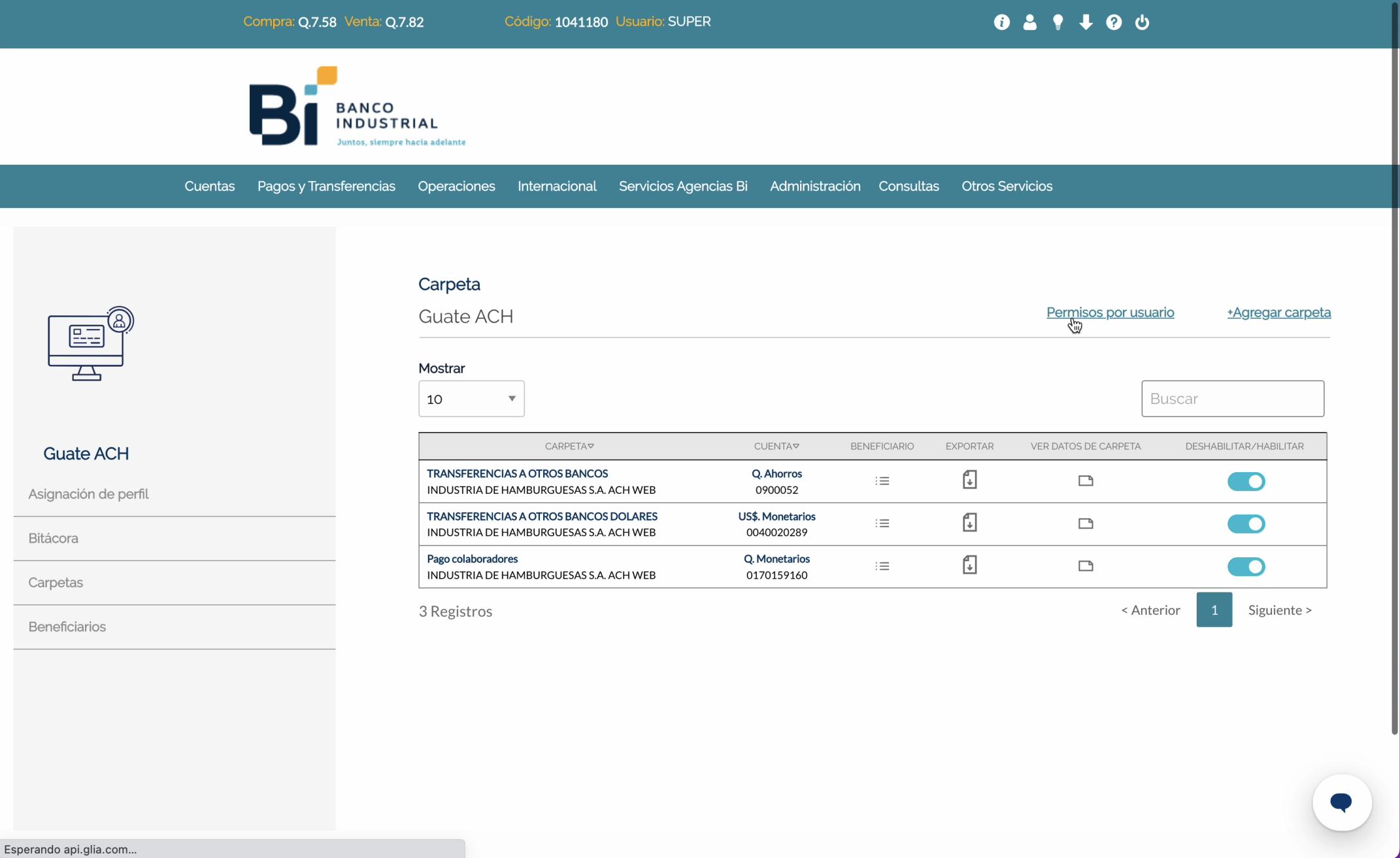Switch off the Pago colaboradores toggle
Screen dimensions: 1400x858
(x=1246, y=566)
